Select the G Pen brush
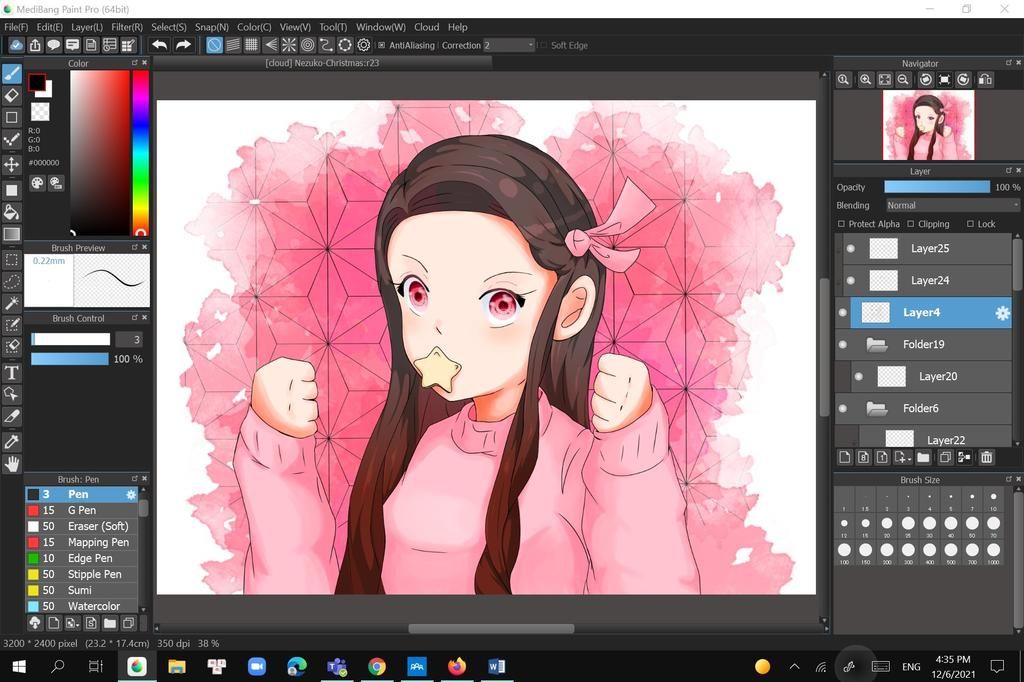 point(82,510)
